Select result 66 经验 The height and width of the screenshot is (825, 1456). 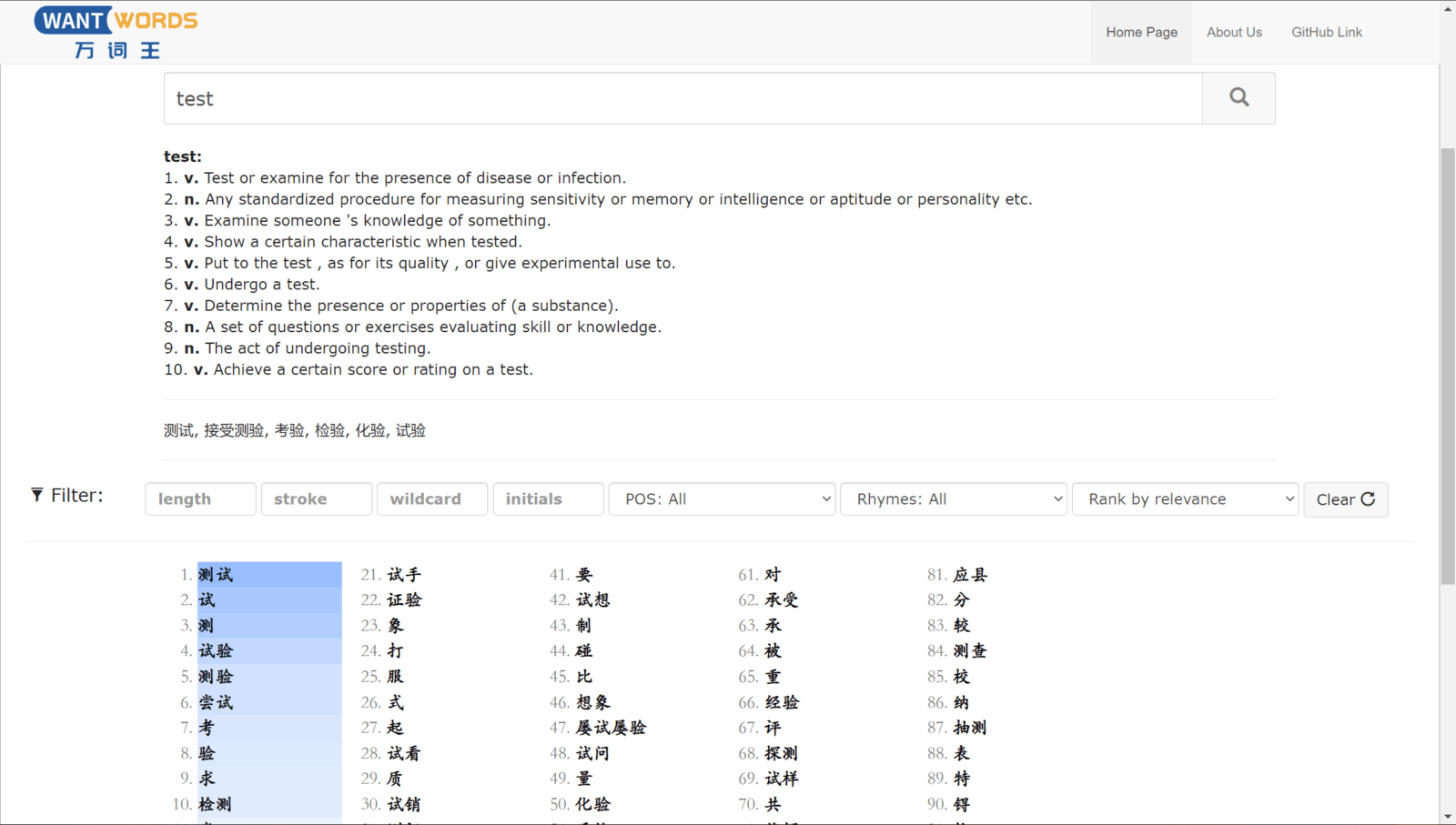coord(782,702)
